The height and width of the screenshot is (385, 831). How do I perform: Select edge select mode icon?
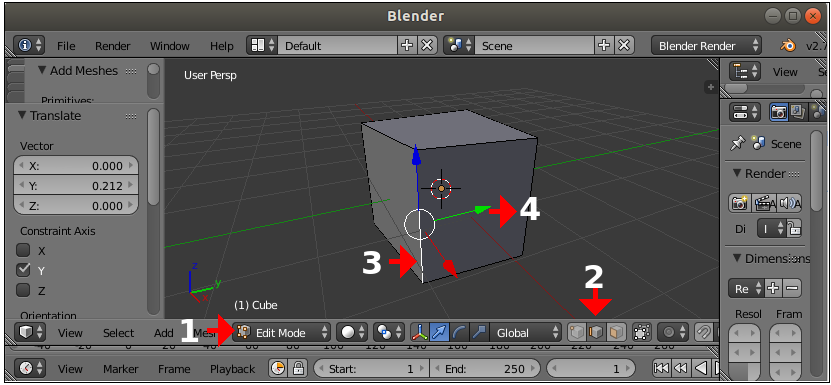click(596, 332)
